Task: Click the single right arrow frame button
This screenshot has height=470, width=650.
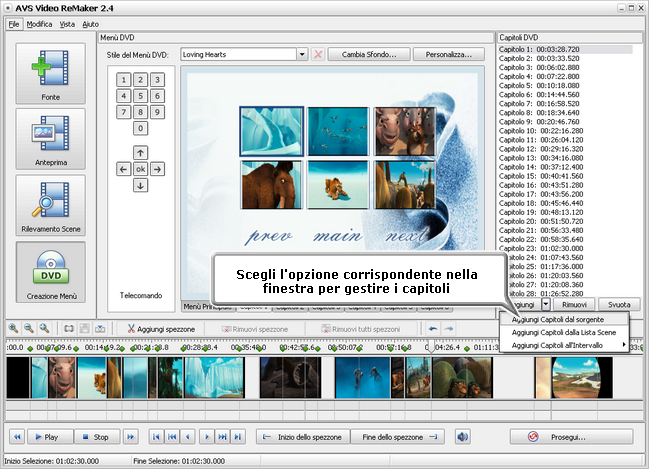Action: pyautogui.click(x=206, y=436)
